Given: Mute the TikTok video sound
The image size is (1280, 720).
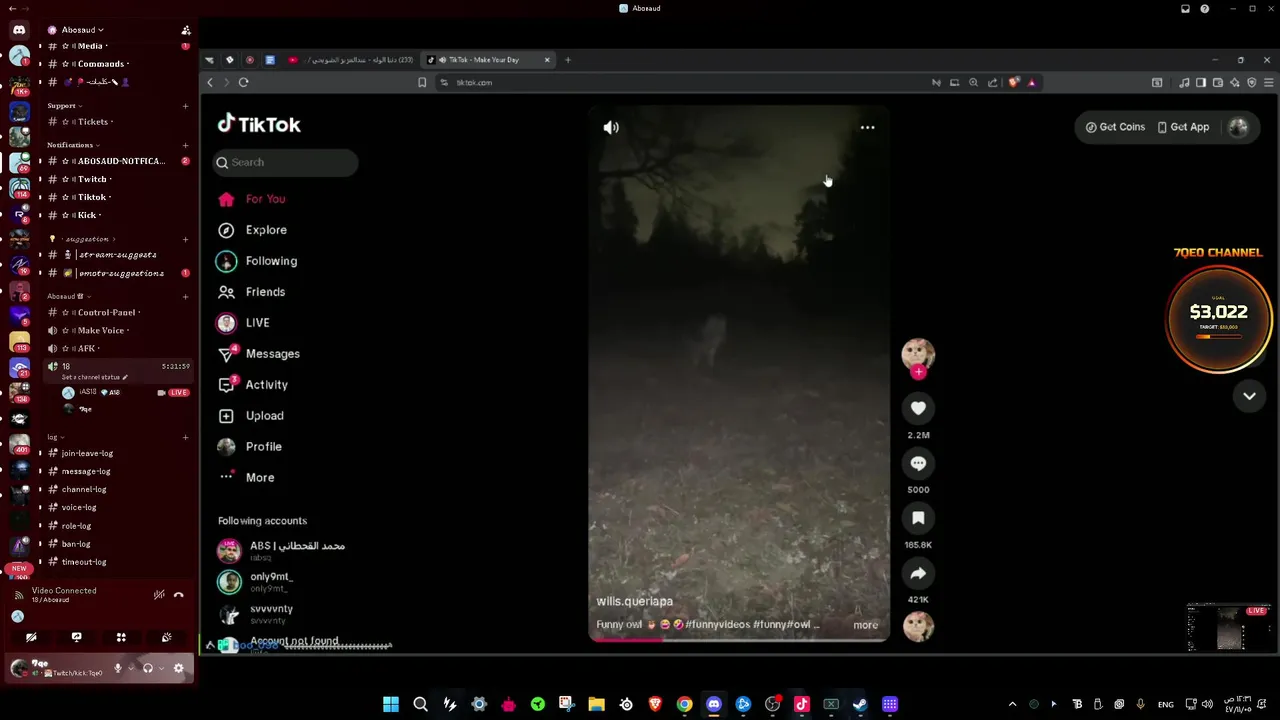Looking at the screenshot, I should (611, 127).
